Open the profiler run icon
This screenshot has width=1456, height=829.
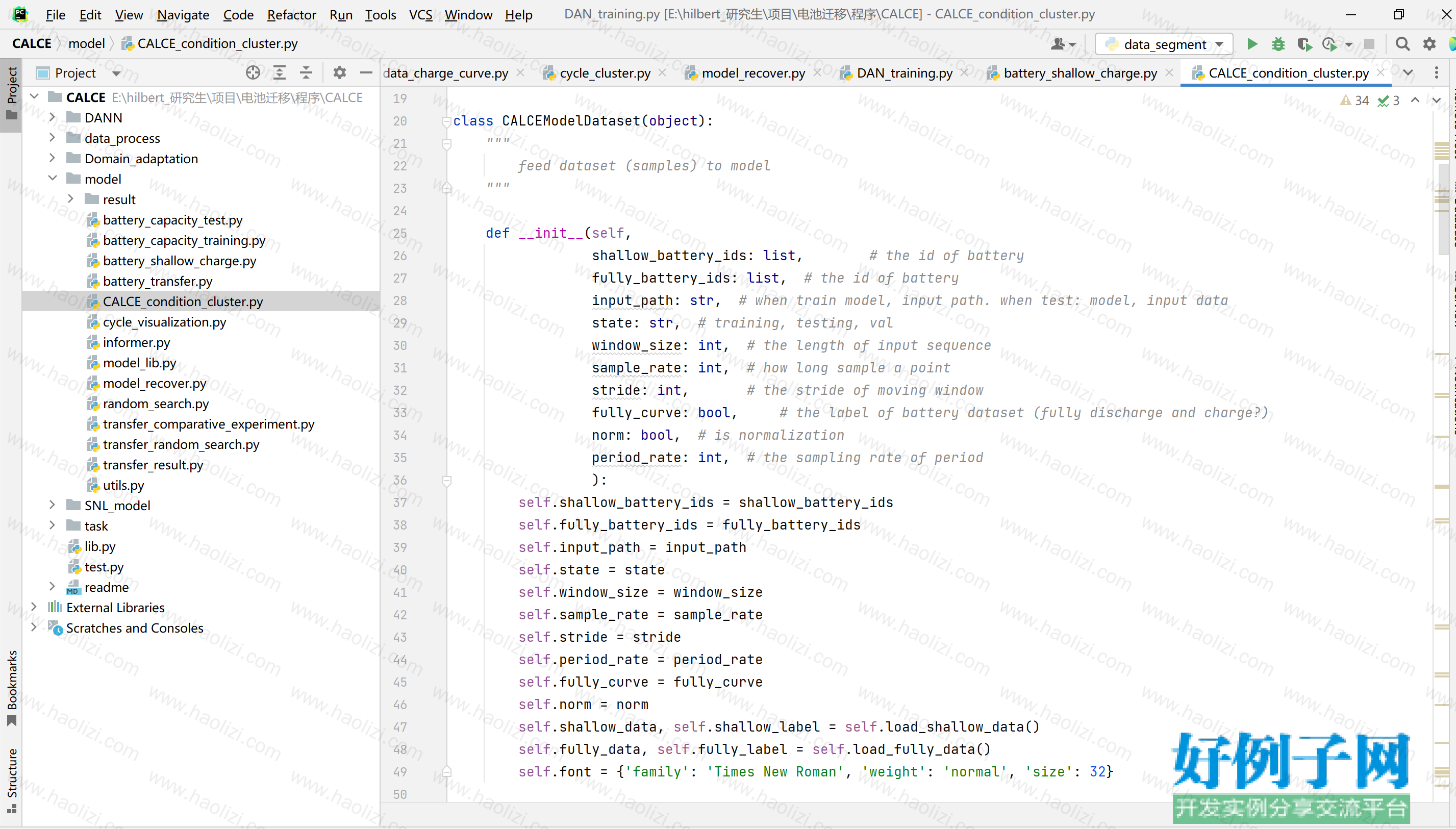pos(1329,44)
